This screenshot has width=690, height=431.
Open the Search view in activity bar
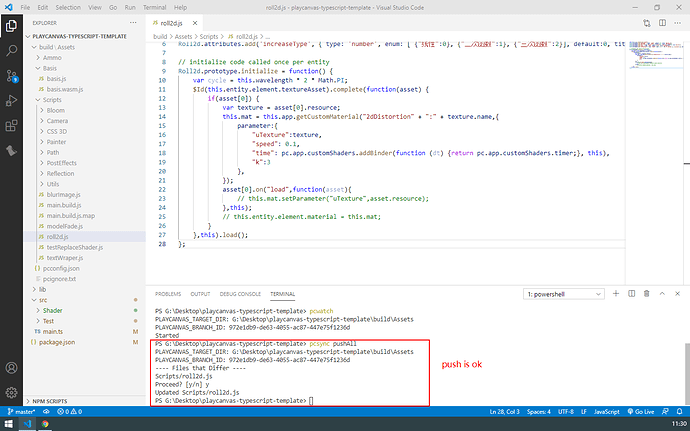pyautogui.click(x=11, y=51)
